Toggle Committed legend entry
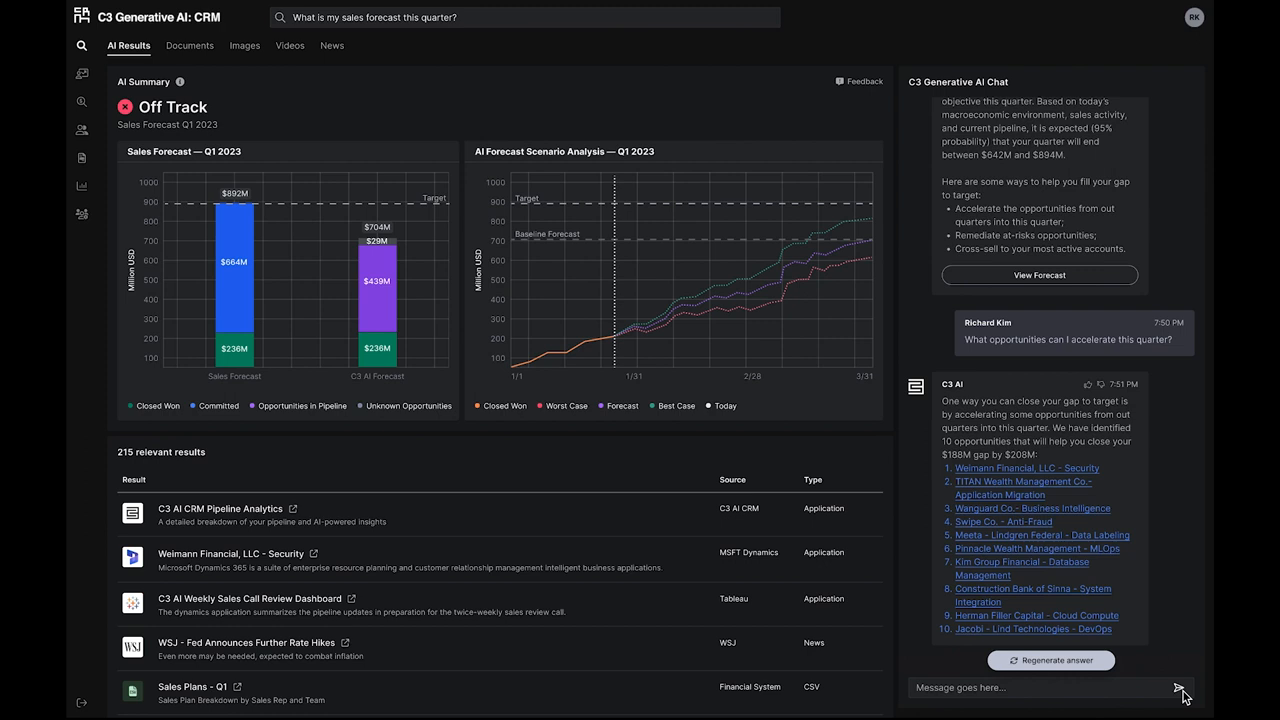Image resolution: width=1280 pixels, height=720 pixels. pos(214,406)
